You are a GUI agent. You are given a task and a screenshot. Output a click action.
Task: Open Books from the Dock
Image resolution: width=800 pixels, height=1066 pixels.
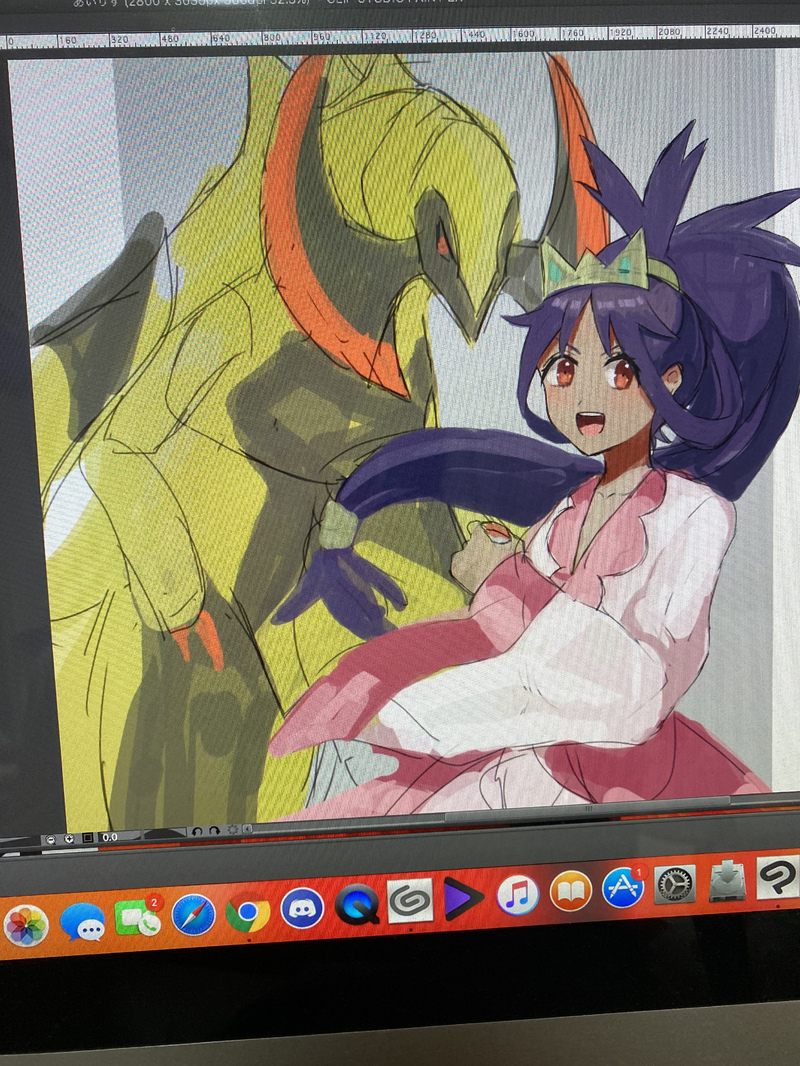(x=570, y=891)
